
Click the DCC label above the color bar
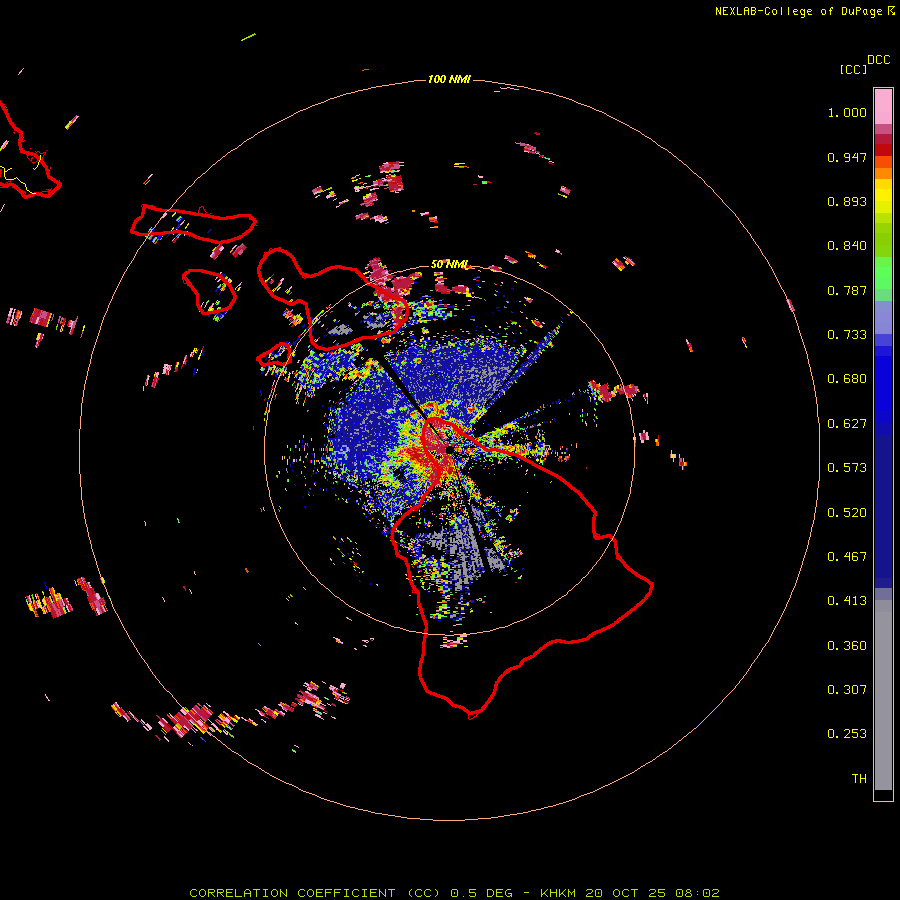[x=879, y=60]
